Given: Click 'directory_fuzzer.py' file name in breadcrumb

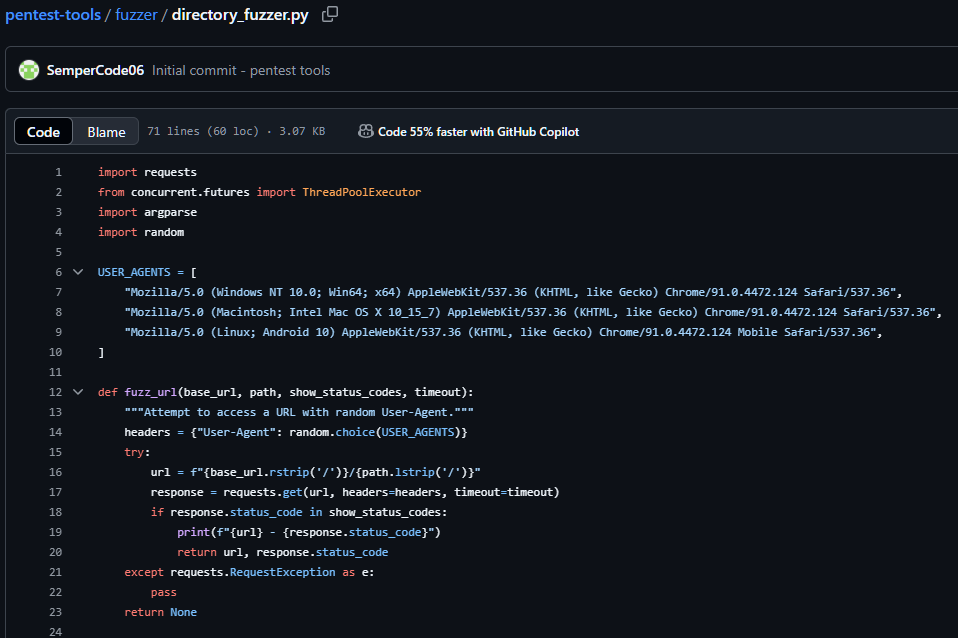Looking at the screenshot, I should 240,15.
